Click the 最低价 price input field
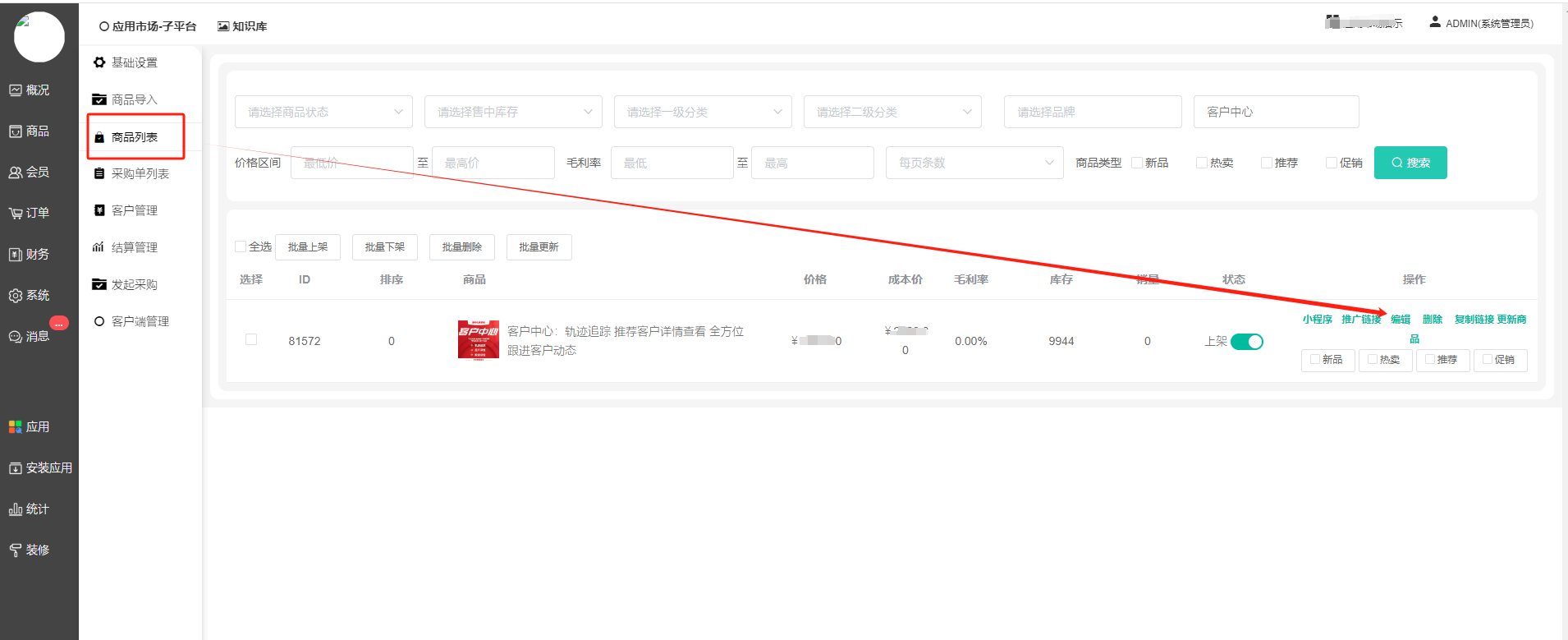 [351, 163]
